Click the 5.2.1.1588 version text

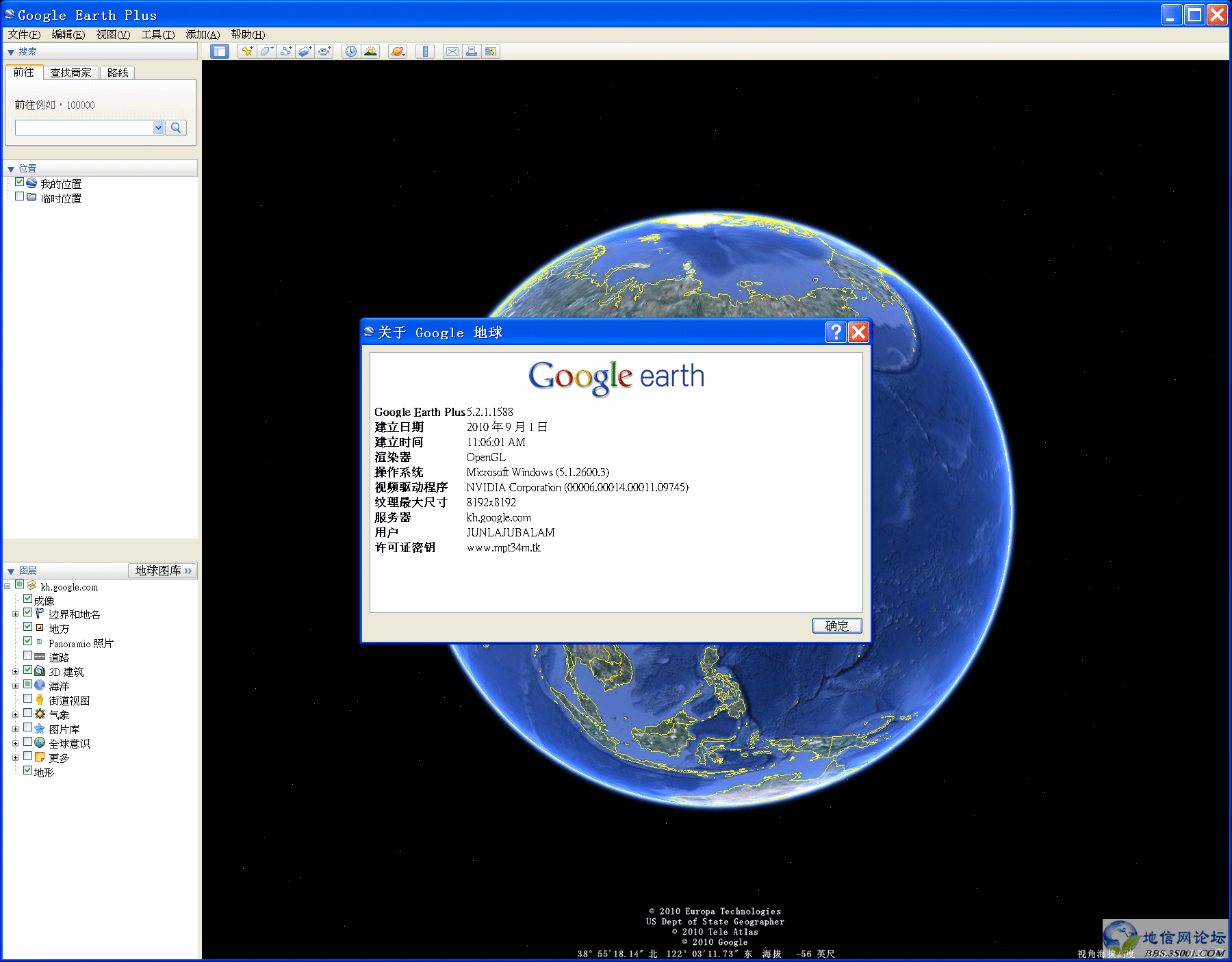click(489, 412)
